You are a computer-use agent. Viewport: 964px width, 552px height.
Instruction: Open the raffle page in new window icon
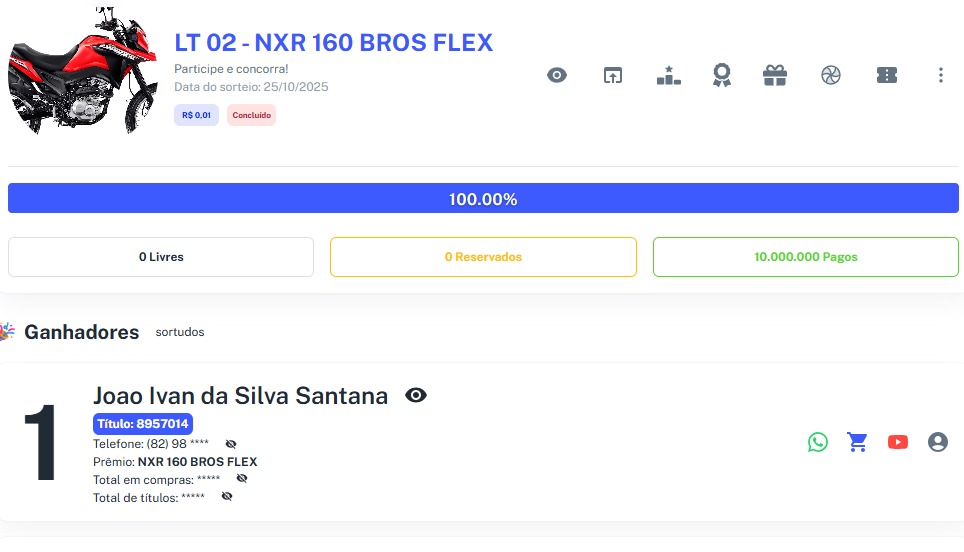click(612, 75)
